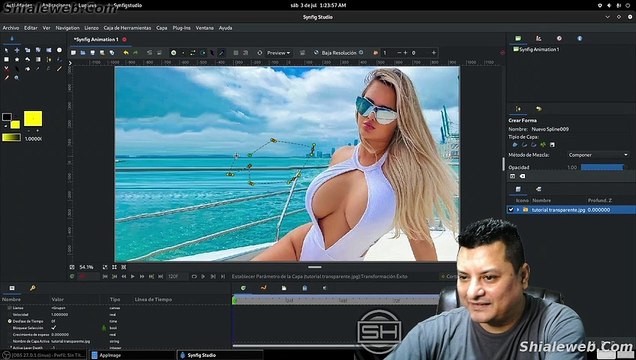Click the Save file toolbar icon
The image size is (636, 360).
tap(92, 53)
